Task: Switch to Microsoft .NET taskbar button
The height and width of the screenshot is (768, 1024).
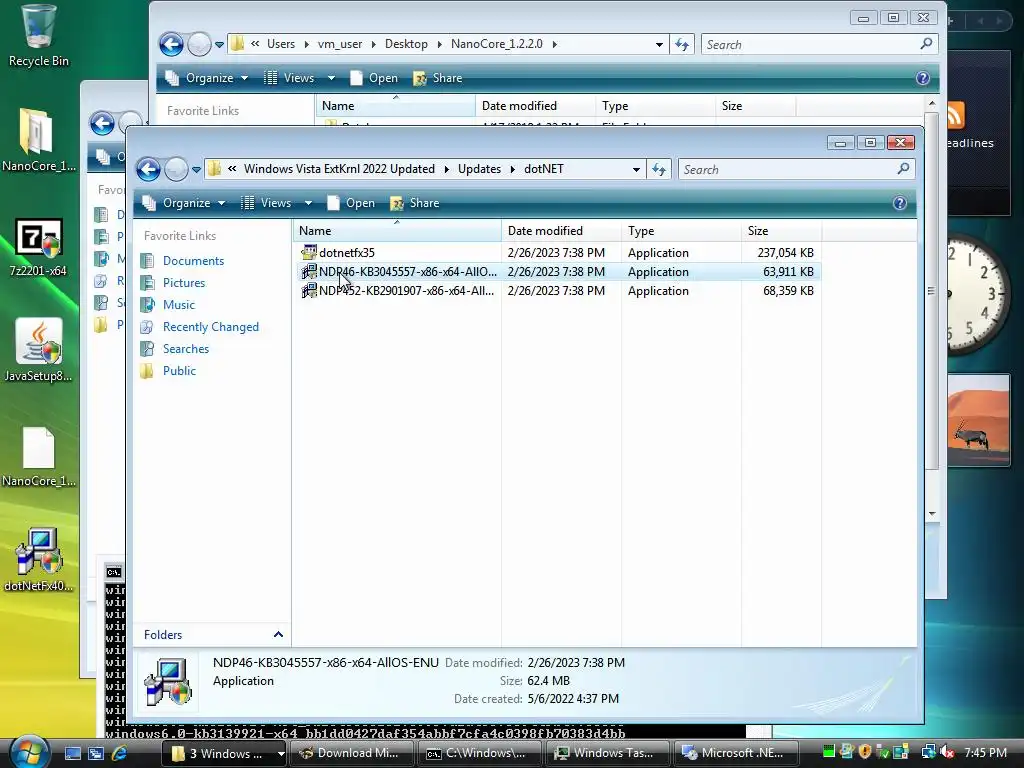Action: click(x=735, y=753)
